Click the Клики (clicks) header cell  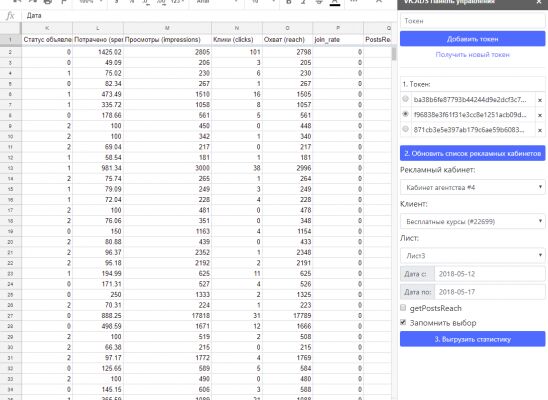(237, 40)
